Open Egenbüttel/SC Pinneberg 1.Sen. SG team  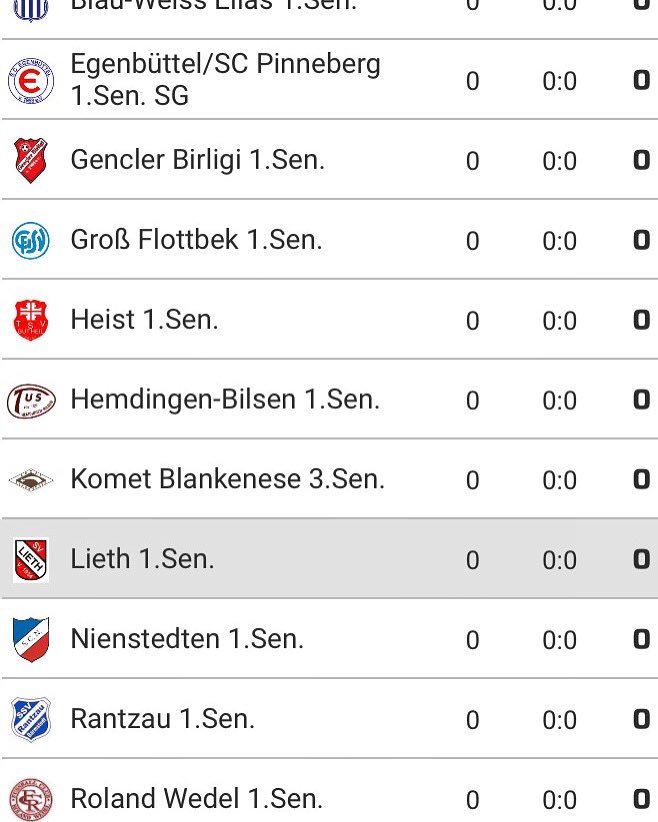tap(225, 80)
